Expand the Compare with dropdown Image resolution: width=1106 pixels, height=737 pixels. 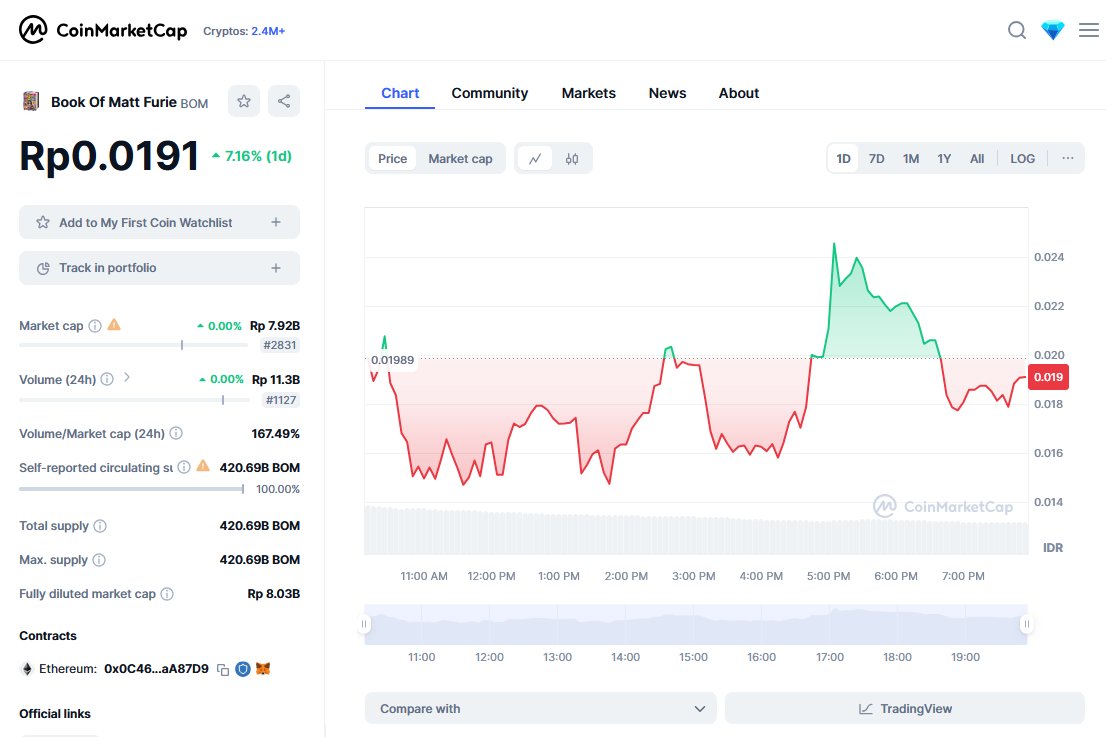tap(540, 708)
